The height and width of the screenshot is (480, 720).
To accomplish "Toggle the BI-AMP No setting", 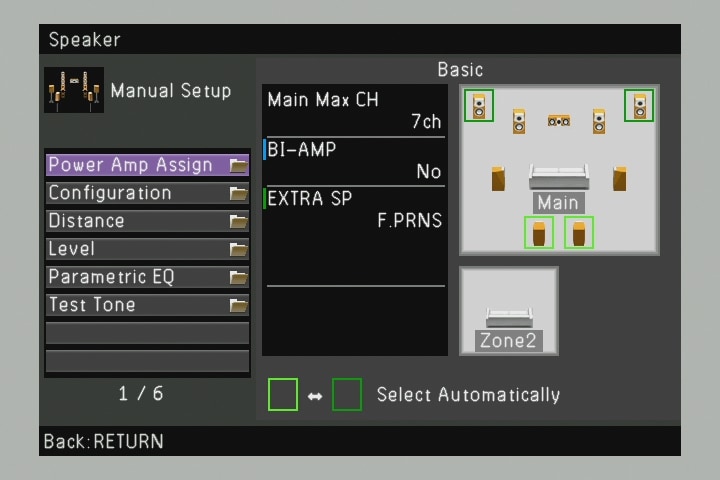I will click(x=354, y=161).
